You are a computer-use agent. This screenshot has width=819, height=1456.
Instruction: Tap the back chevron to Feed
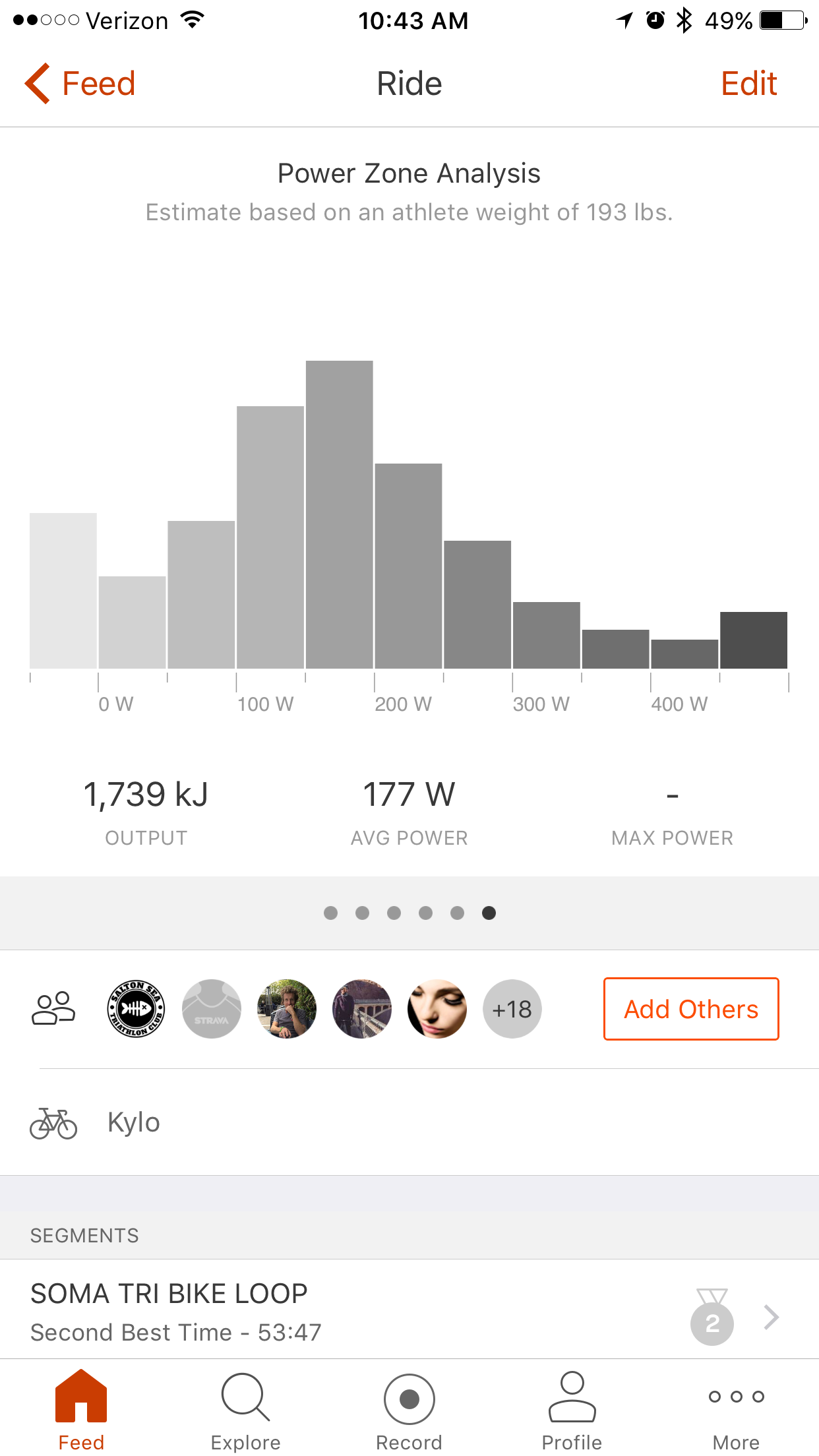coord(38,84)
